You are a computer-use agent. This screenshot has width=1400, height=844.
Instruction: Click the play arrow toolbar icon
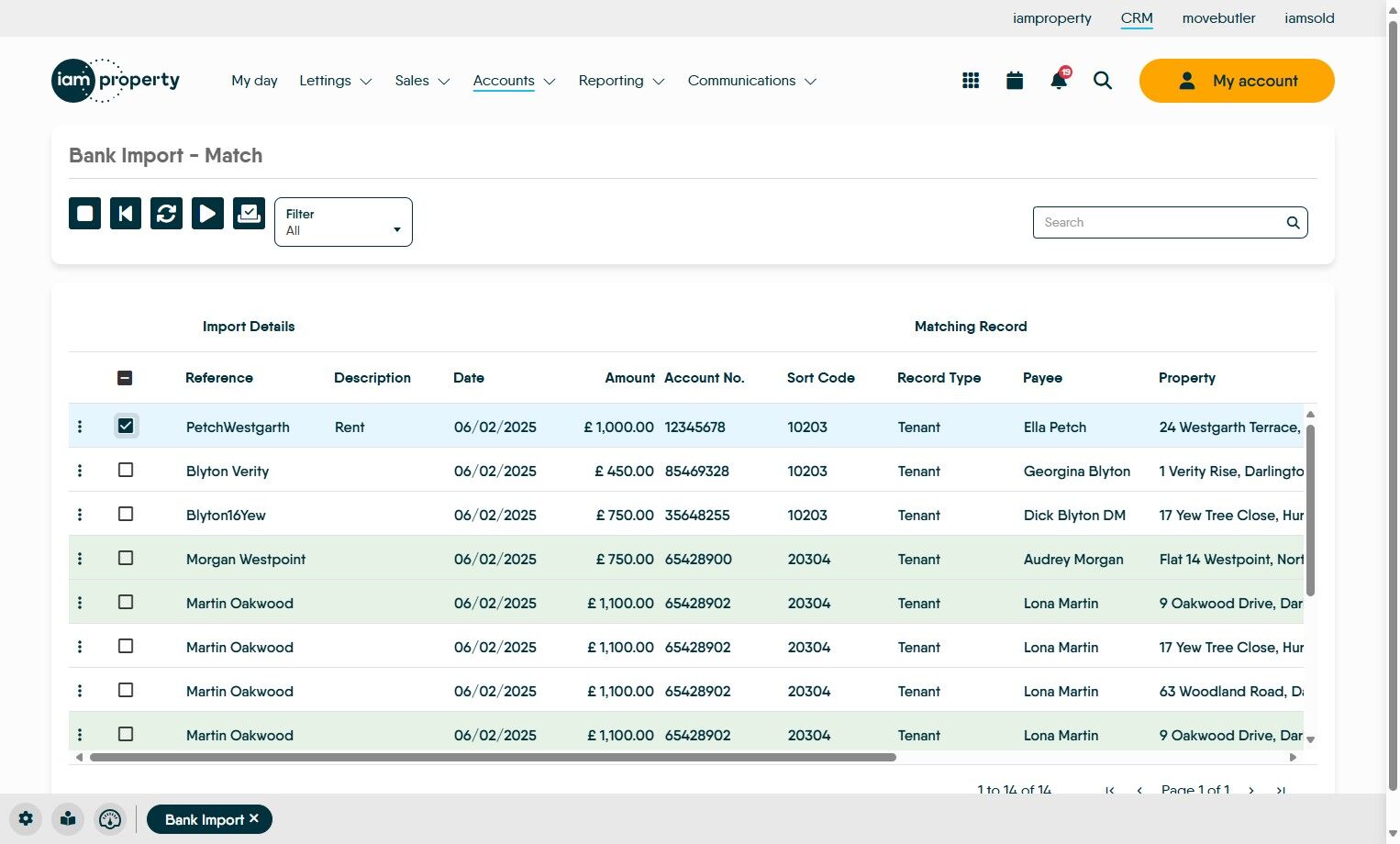(x=207, y=214)
